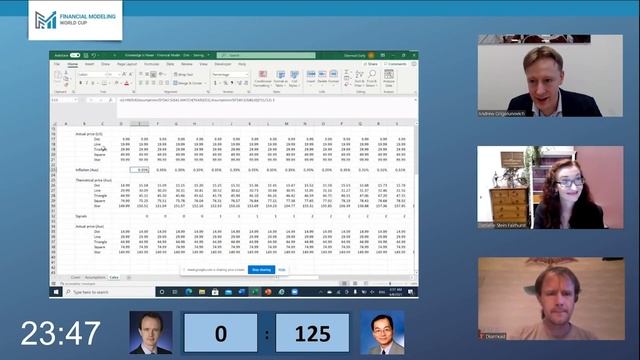Click the formula bar text

[197, 100]
